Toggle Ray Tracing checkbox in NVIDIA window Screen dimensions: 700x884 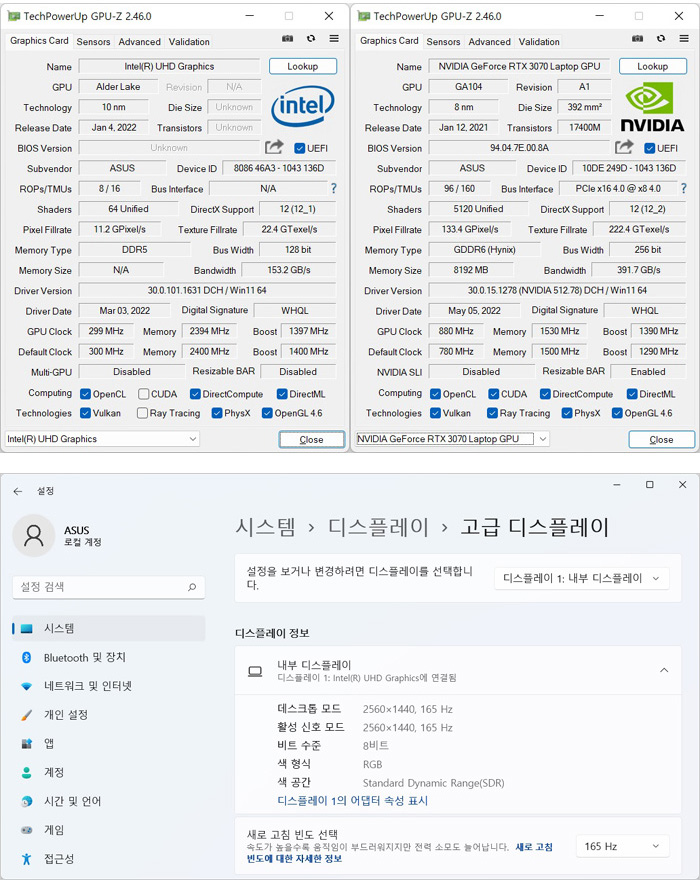(x=493, y=413)
